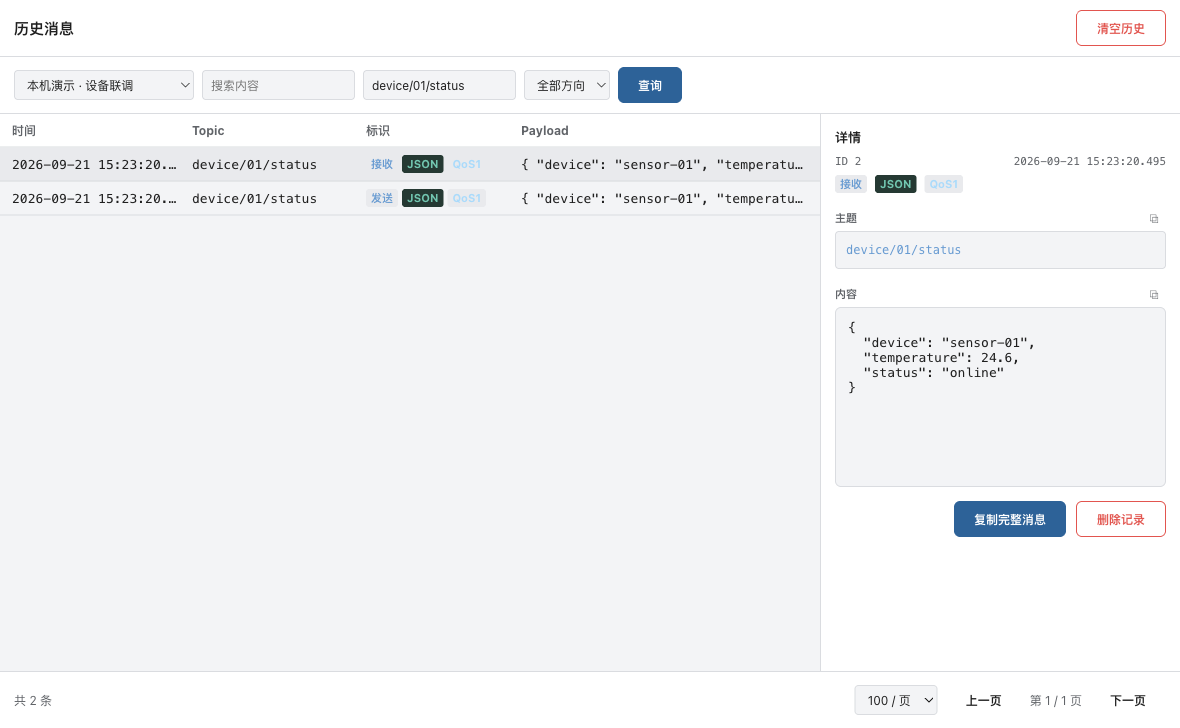This screenshot has height=728, width=1180.
Task: Expand the 全部方向 direction filter
Action: [x=567, y=85]
